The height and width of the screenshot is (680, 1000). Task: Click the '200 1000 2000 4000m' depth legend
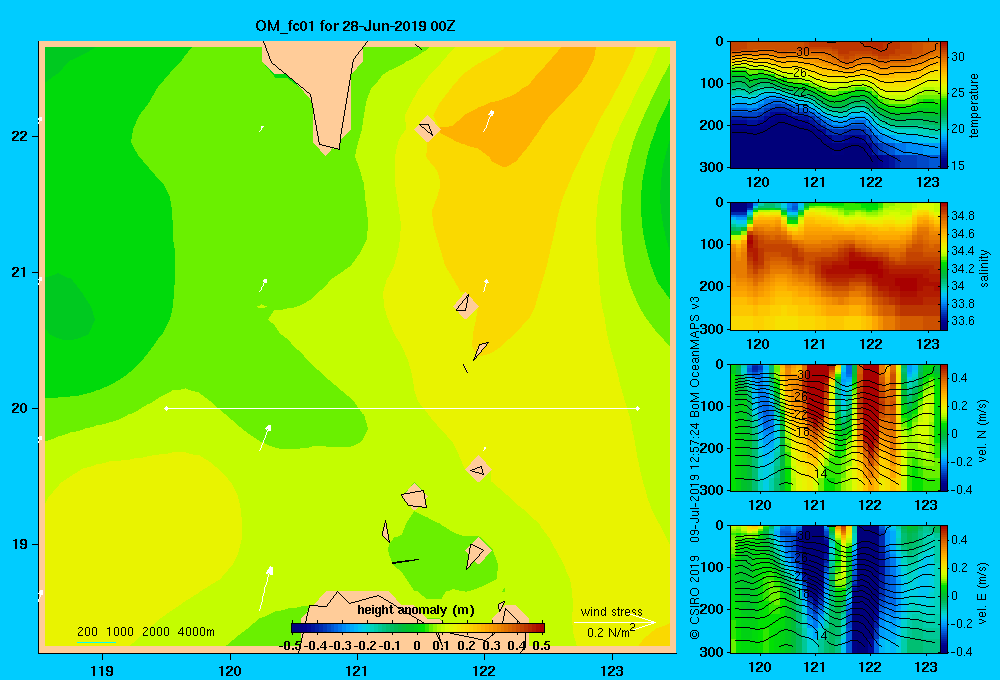coord(146,632)
